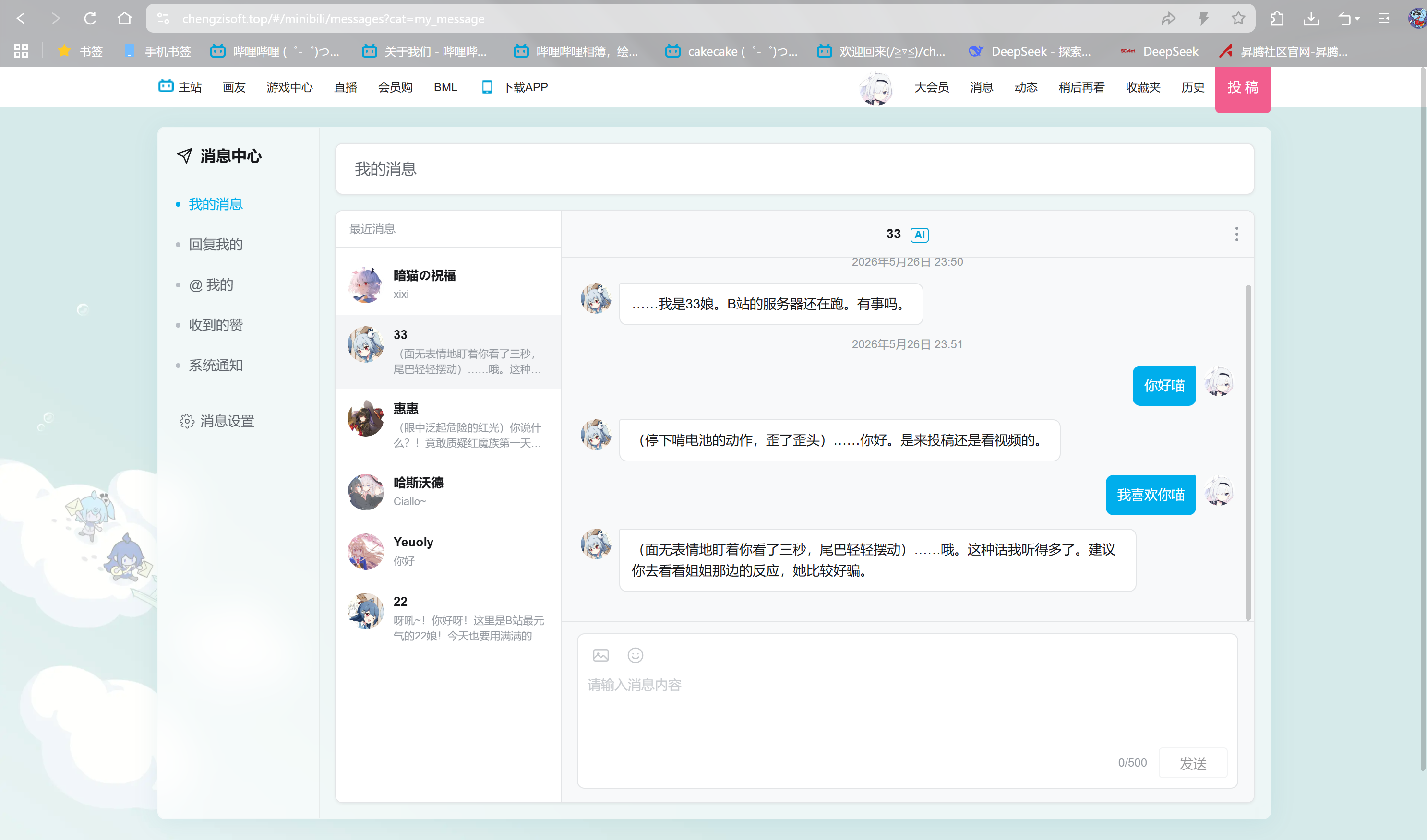Open the 游戏中心 nav link

(x=289, y=87)
